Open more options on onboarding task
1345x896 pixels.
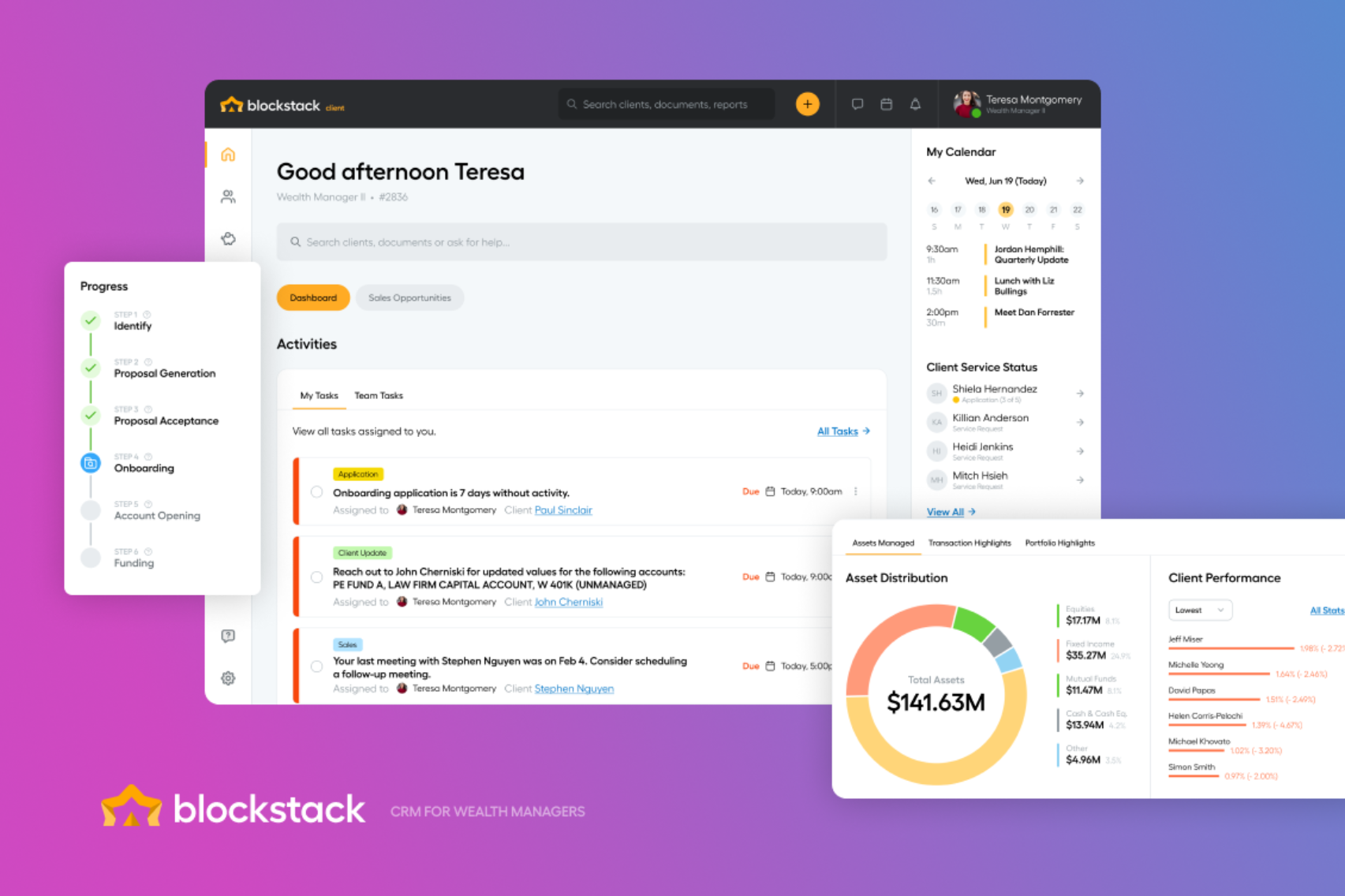click(856, 491)
